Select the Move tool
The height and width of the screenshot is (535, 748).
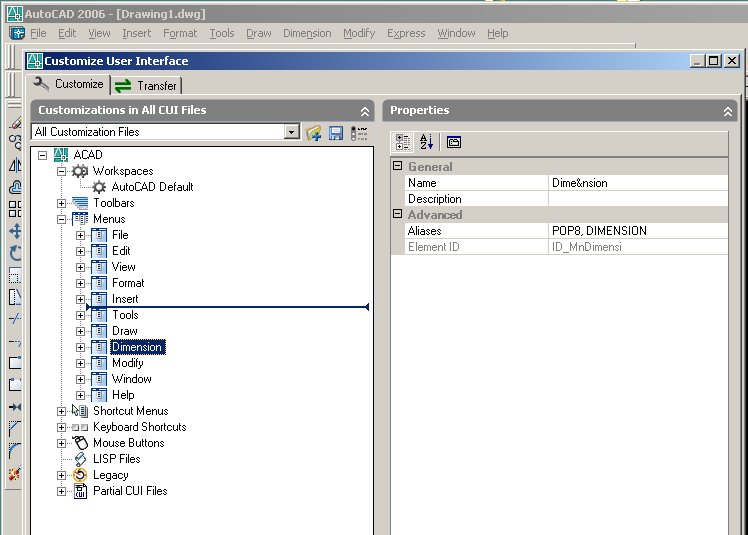point(15,231)
